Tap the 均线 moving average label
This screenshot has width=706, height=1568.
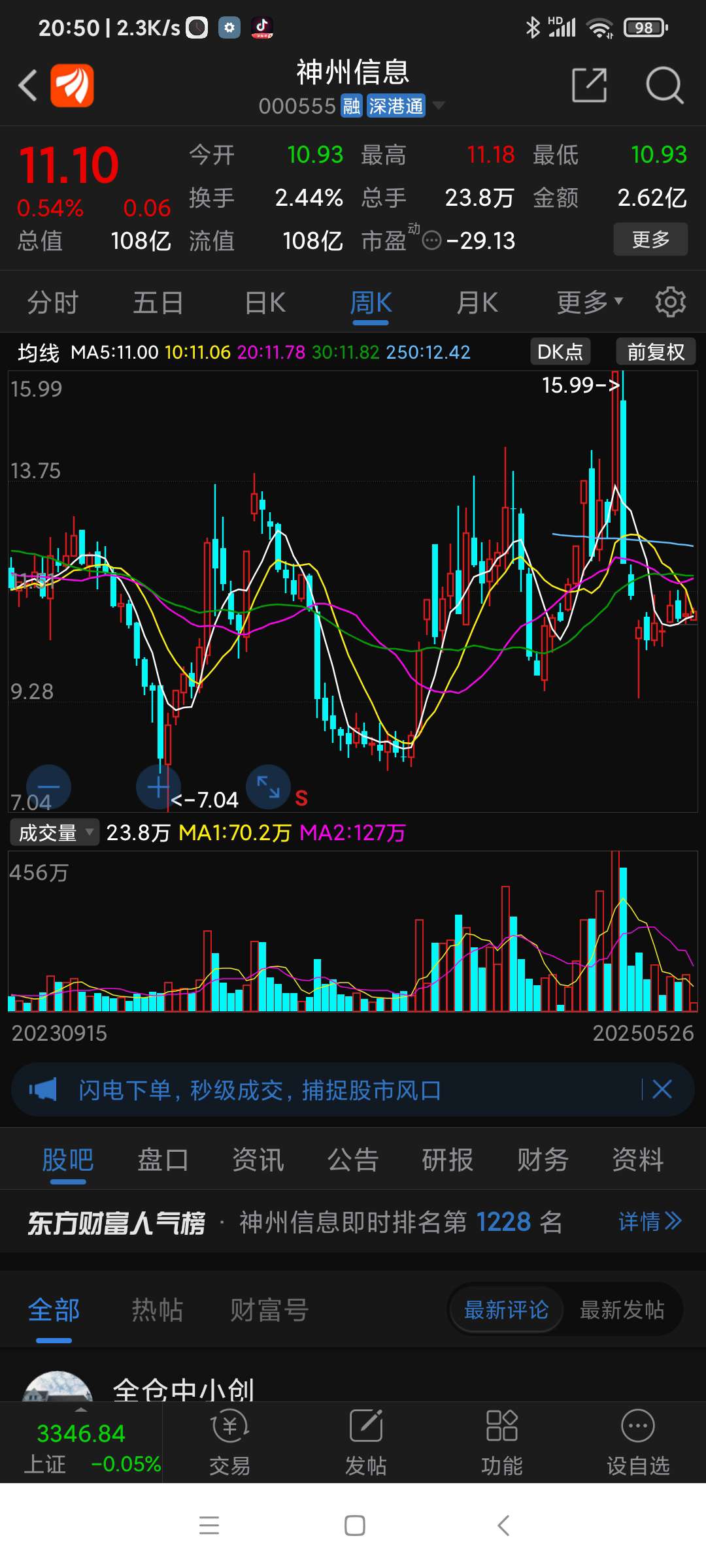[x=39, y=353]
